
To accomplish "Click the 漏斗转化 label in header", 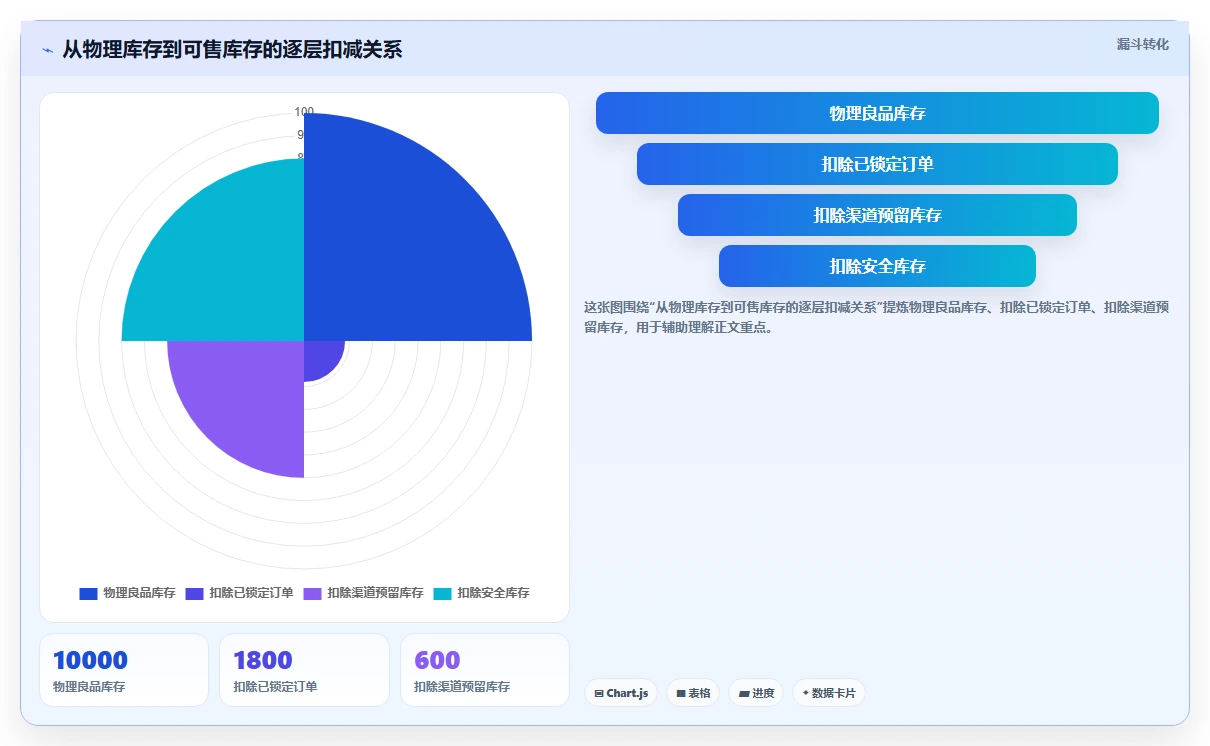I will tap(1142, 44).
